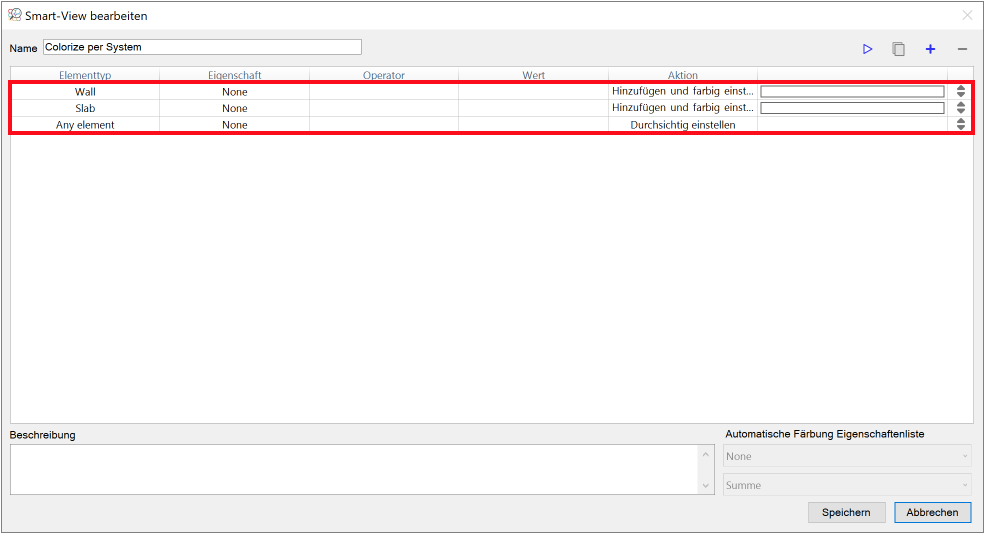The image size is (984, 534).
Task: Remove rule with minus icon
Action: [962, 49]
